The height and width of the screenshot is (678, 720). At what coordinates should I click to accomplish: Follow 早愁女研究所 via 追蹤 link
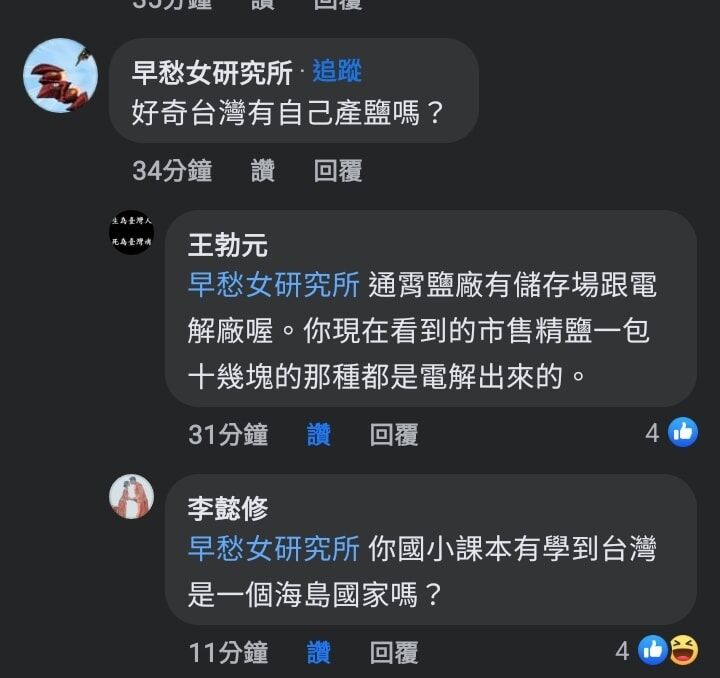[x=338, y=71]
